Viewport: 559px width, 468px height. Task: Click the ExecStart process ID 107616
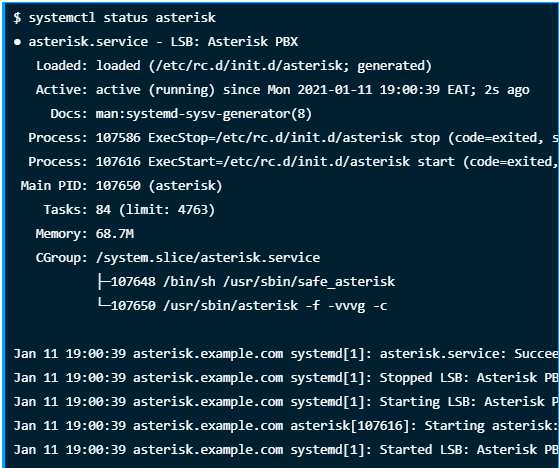click(x=118, y=162)
